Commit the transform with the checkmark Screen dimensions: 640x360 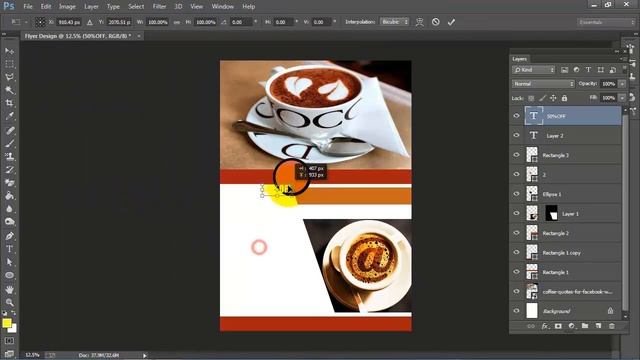point(451,22)
